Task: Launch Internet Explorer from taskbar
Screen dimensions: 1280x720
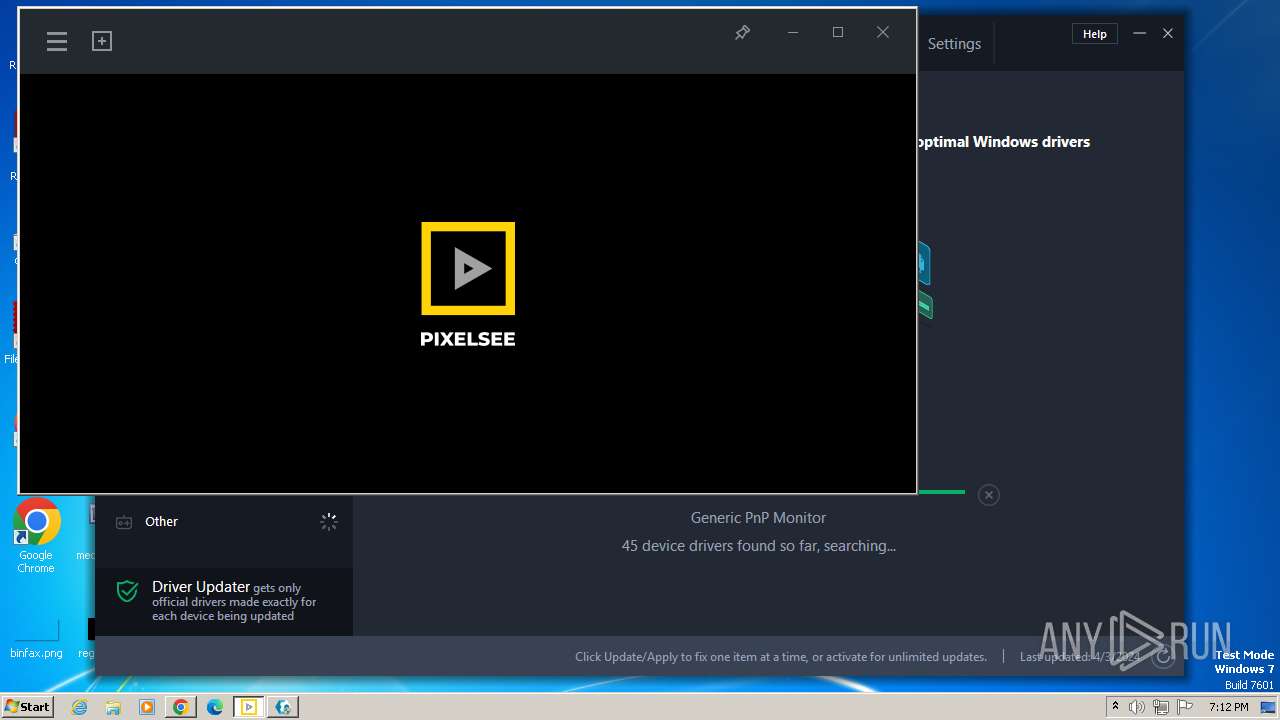Action: [79, 707]
